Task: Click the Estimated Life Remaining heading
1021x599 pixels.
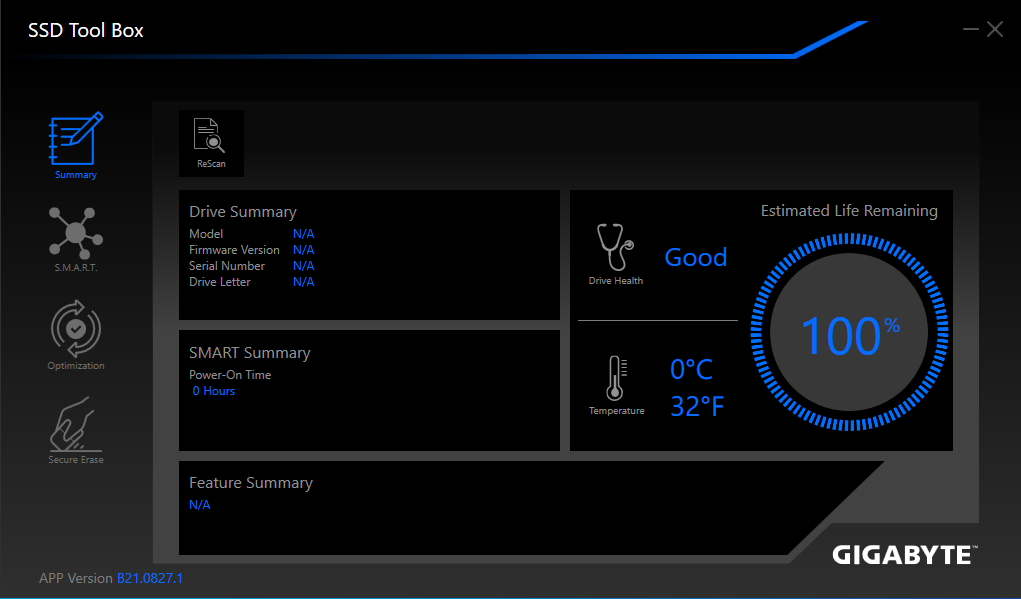Action: [x=849, y=211]
